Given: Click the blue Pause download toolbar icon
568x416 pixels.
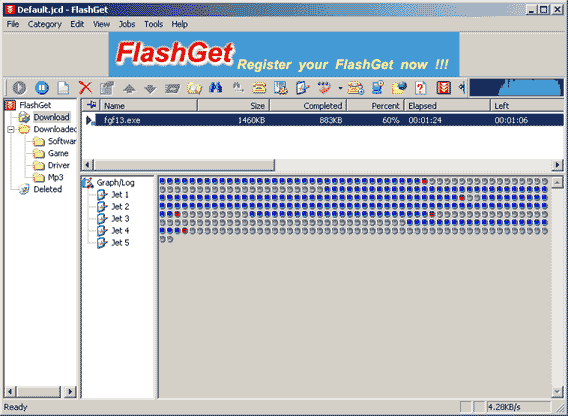Looking at the screenshot, I should point(42,88).
